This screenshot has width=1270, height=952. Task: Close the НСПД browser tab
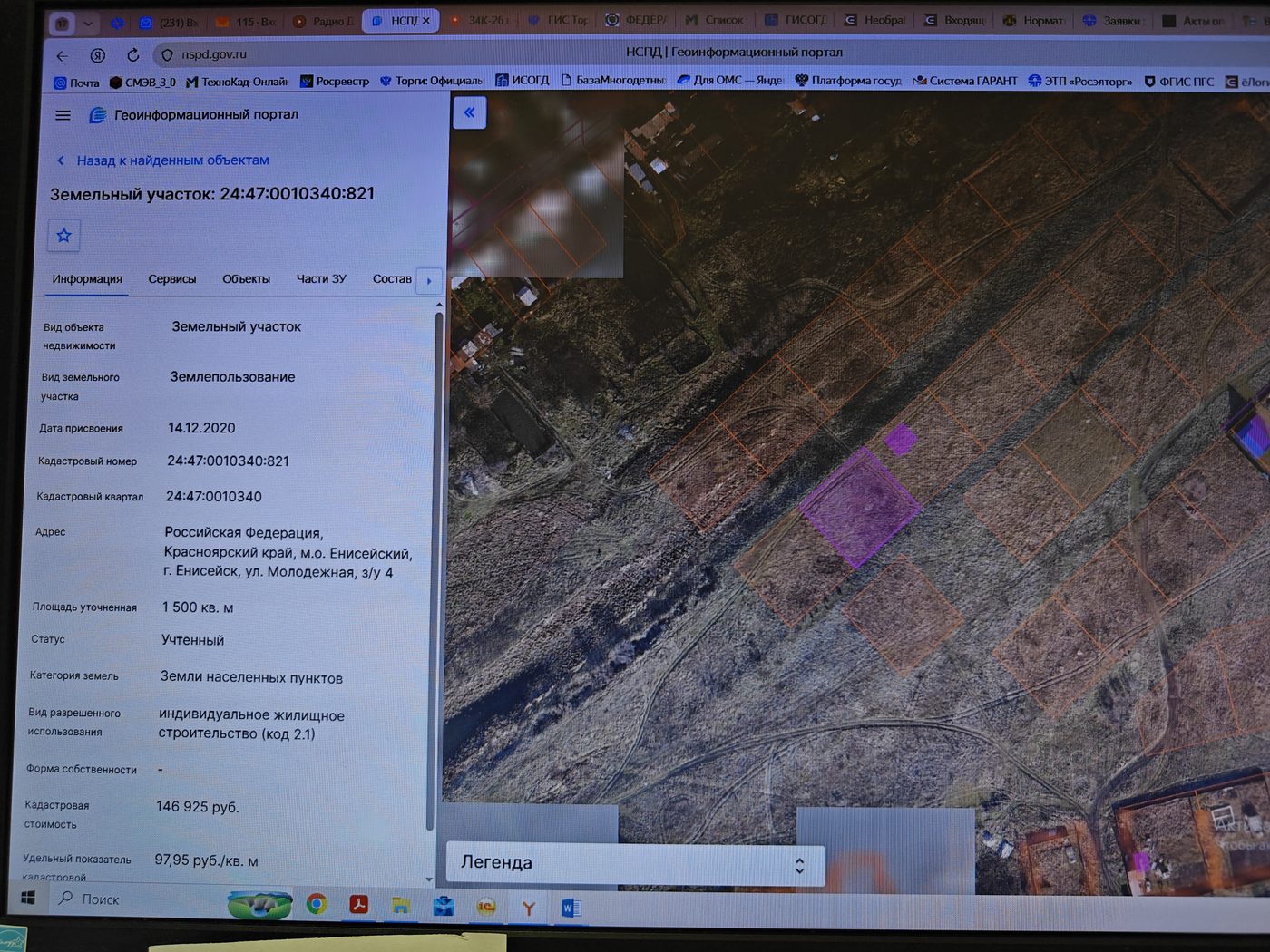click(426, 20)
